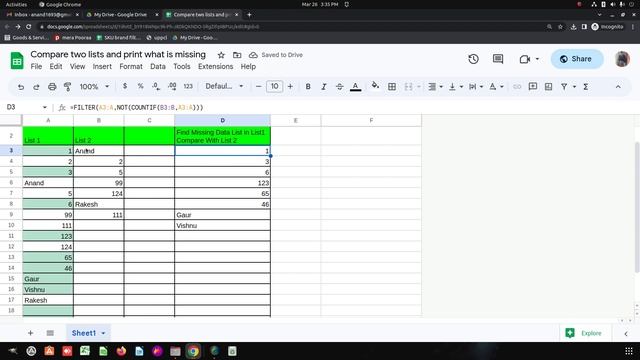The image size is (640, 360).
Task: Open filter views dropdown arrow
Action: click(574, 87)
